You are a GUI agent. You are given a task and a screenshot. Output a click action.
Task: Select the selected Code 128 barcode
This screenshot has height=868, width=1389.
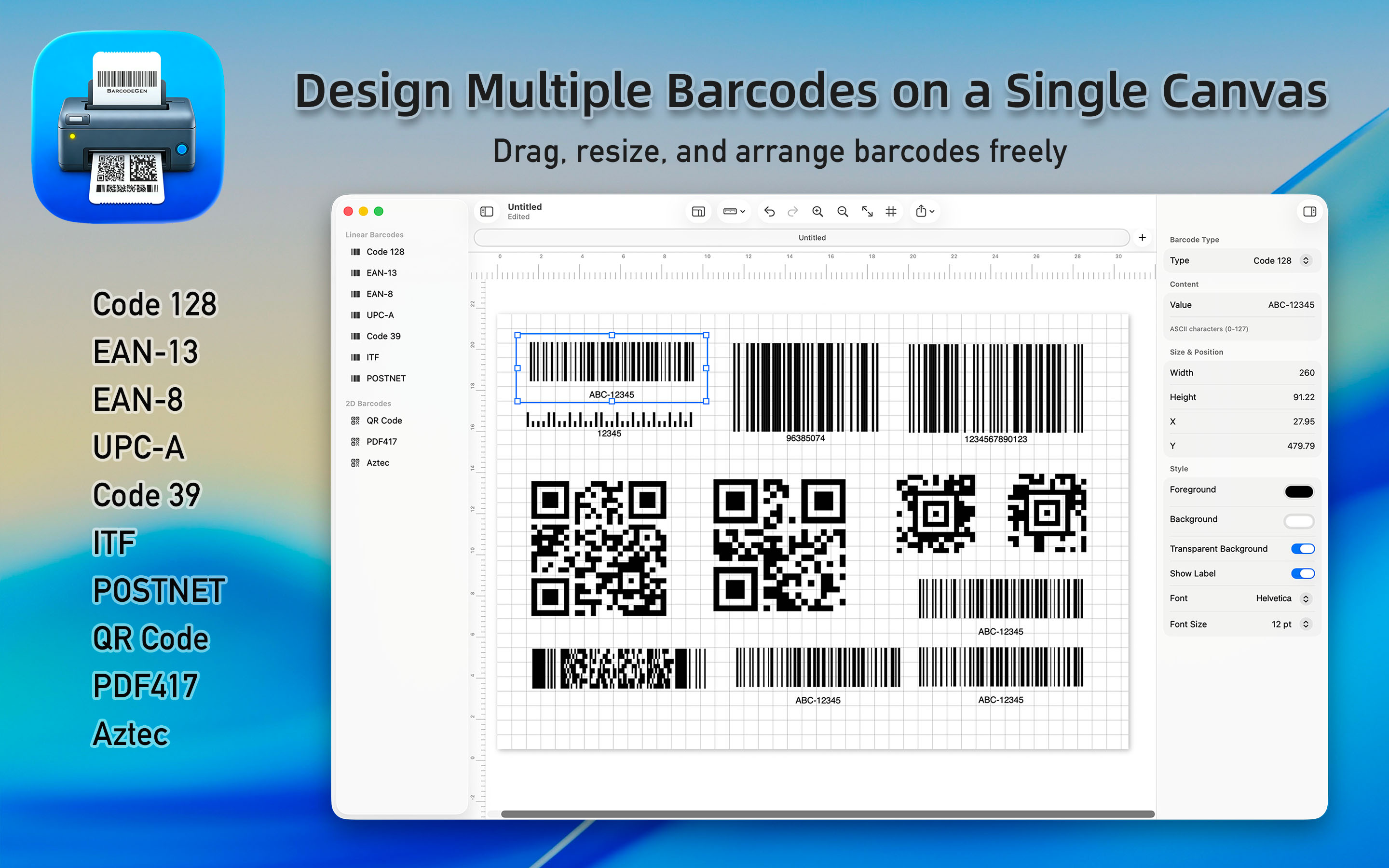point(611,368)
